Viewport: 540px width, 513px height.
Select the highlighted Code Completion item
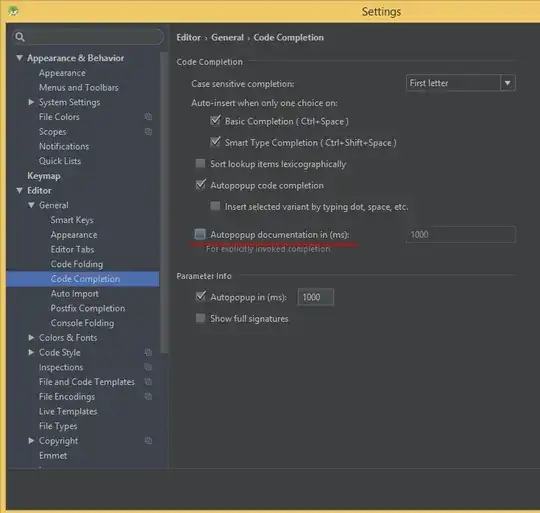point(83,279)
